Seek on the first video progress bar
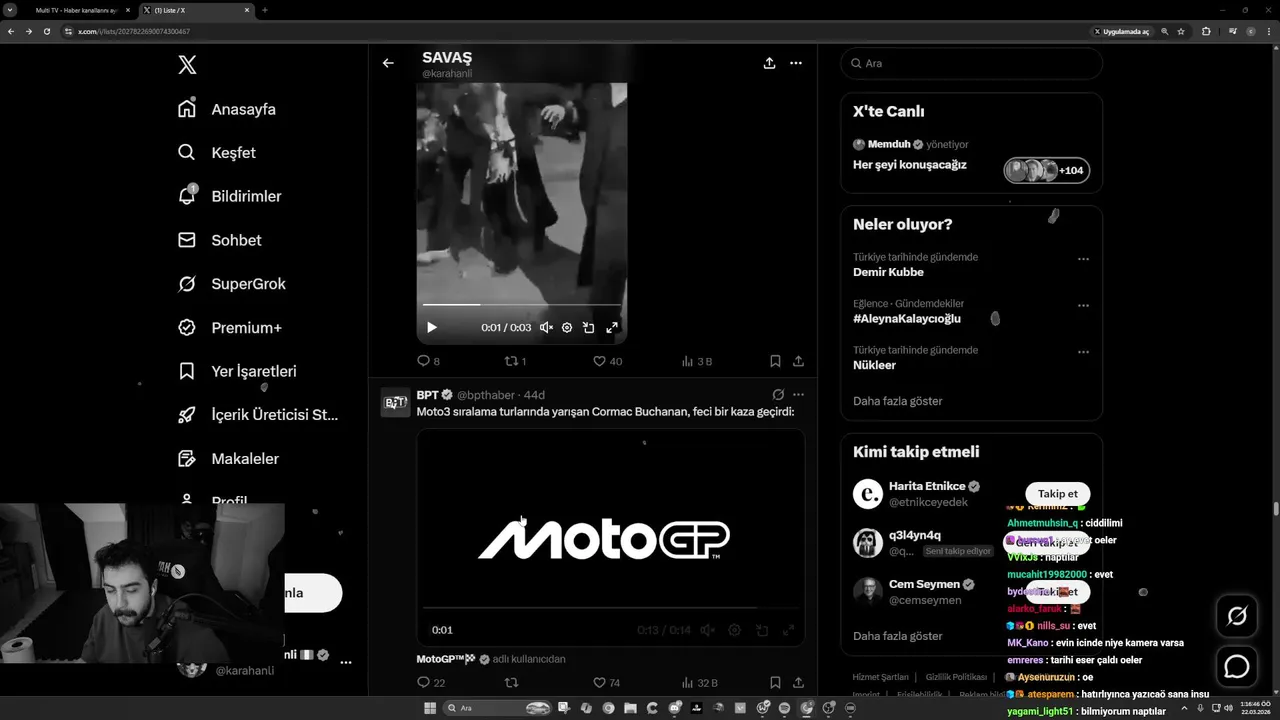The image size is (1280, 720). click(521, 304)
